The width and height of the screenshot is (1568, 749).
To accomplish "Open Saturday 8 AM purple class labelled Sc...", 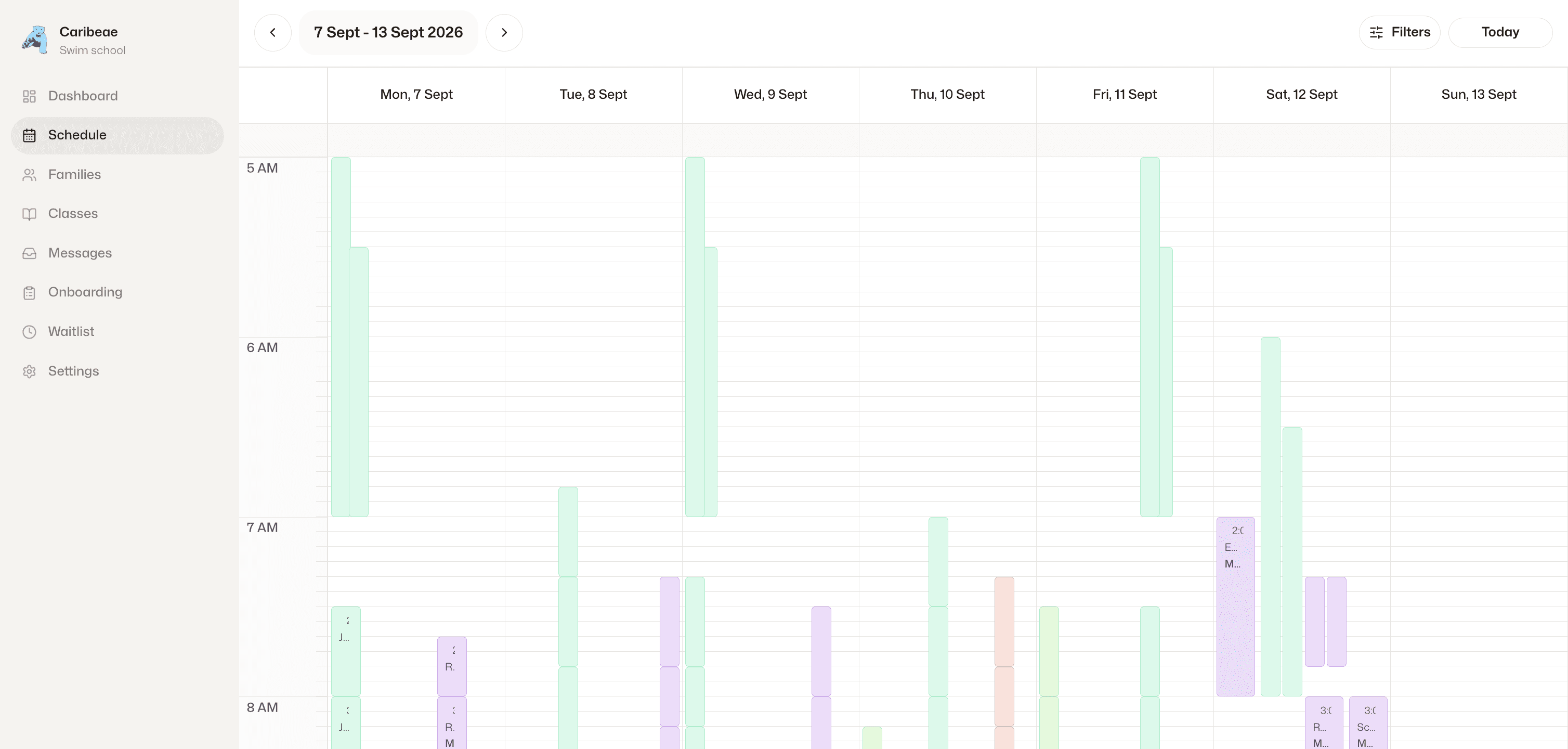I will [1368, 724].
